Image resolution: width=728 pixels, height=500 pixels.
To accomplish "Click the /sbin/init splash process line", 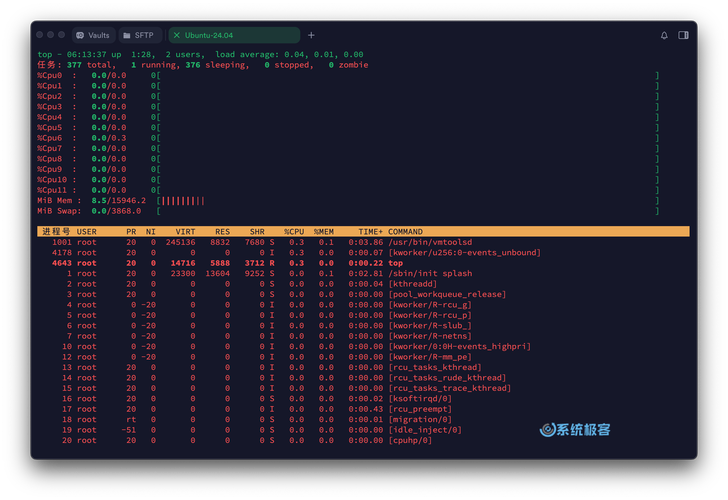I will coord(430,273).
